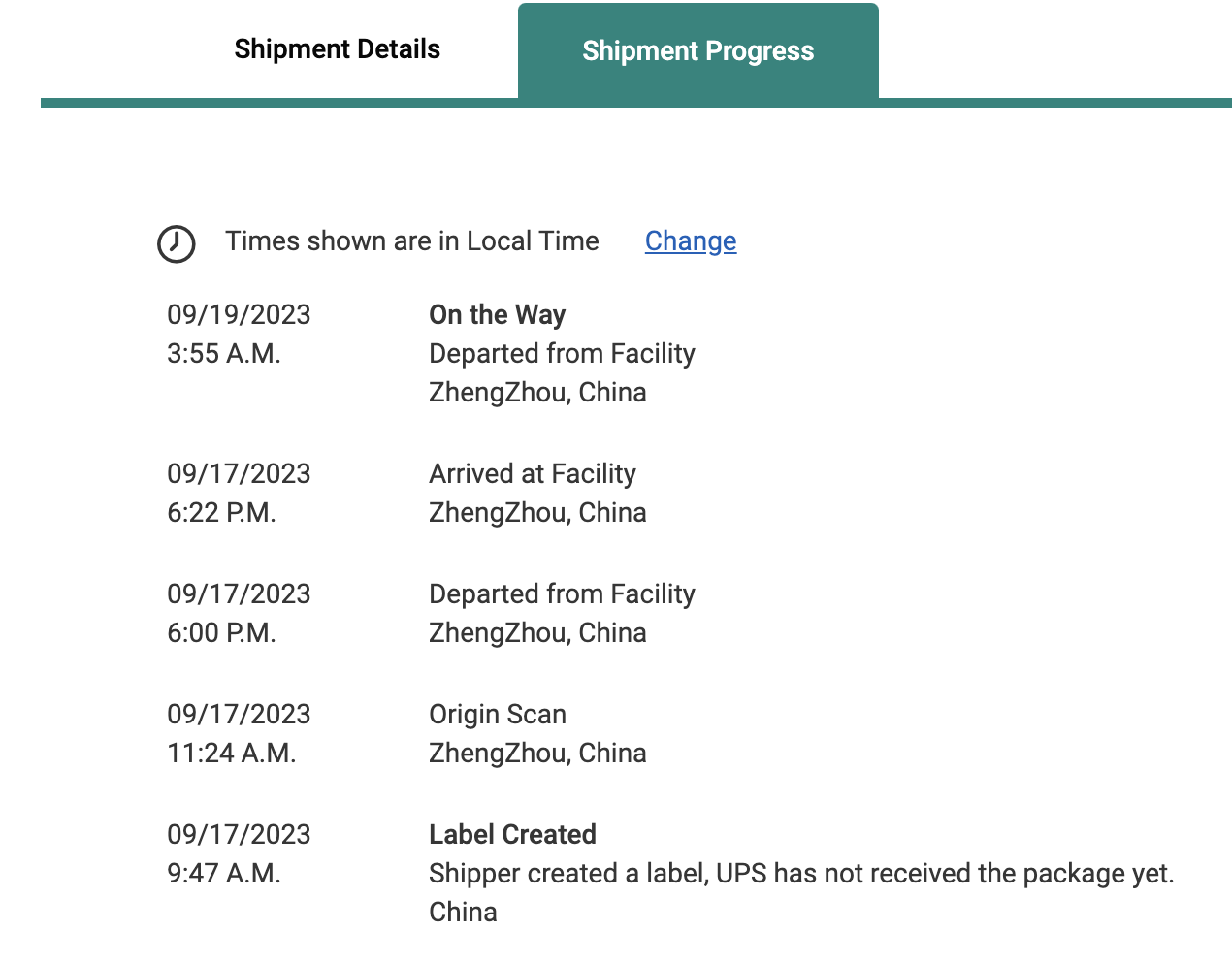Click the On the Way status heading
1232x962 pixels.
pos(497,315)
